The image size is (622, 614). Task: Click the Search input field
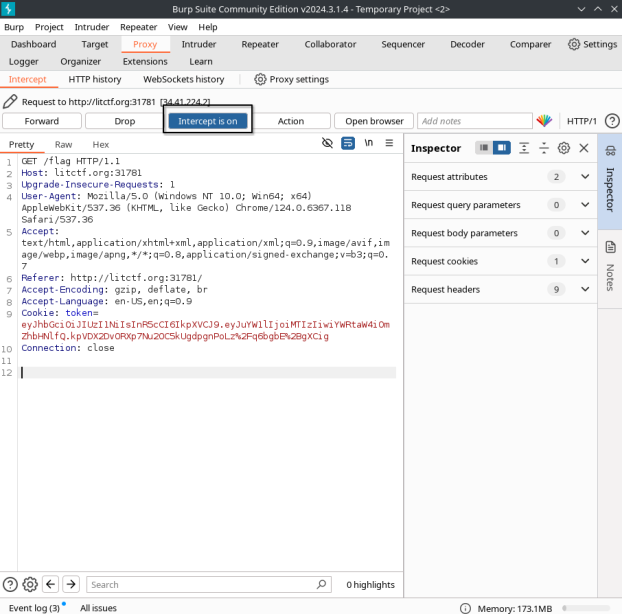point(209,584)
